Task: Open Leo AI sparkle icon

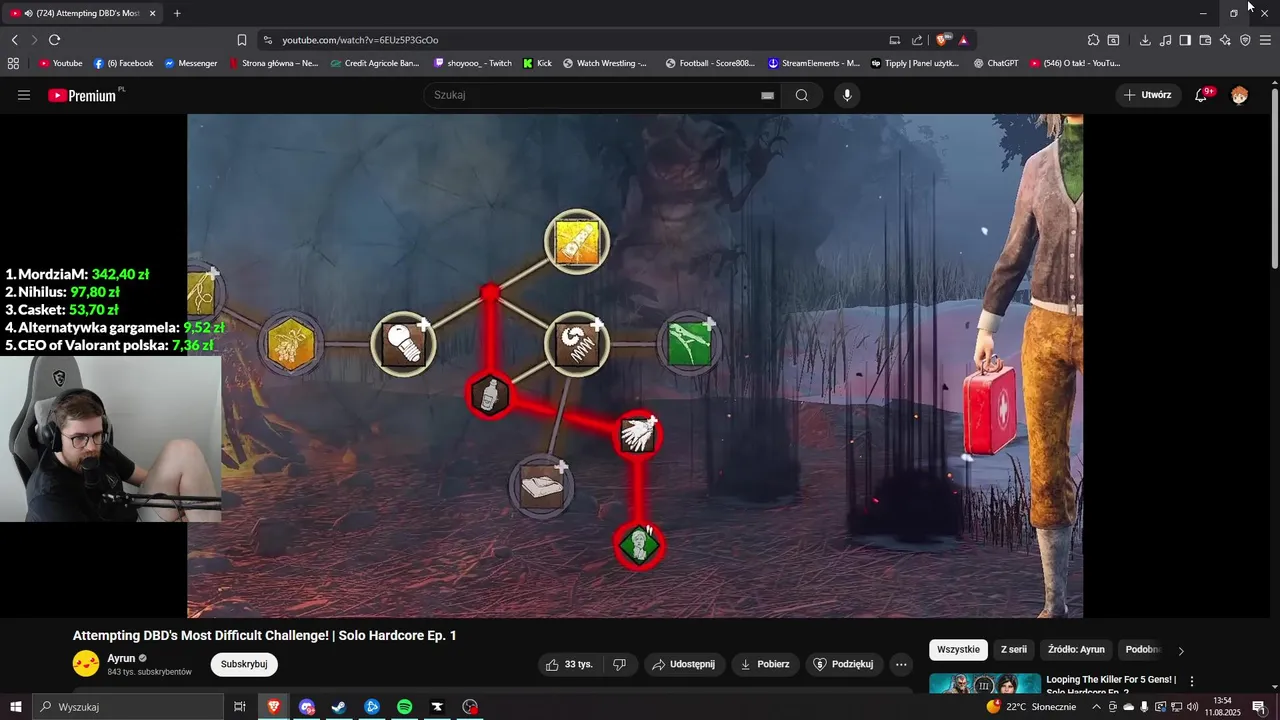Action: [x=1225, y=40]
